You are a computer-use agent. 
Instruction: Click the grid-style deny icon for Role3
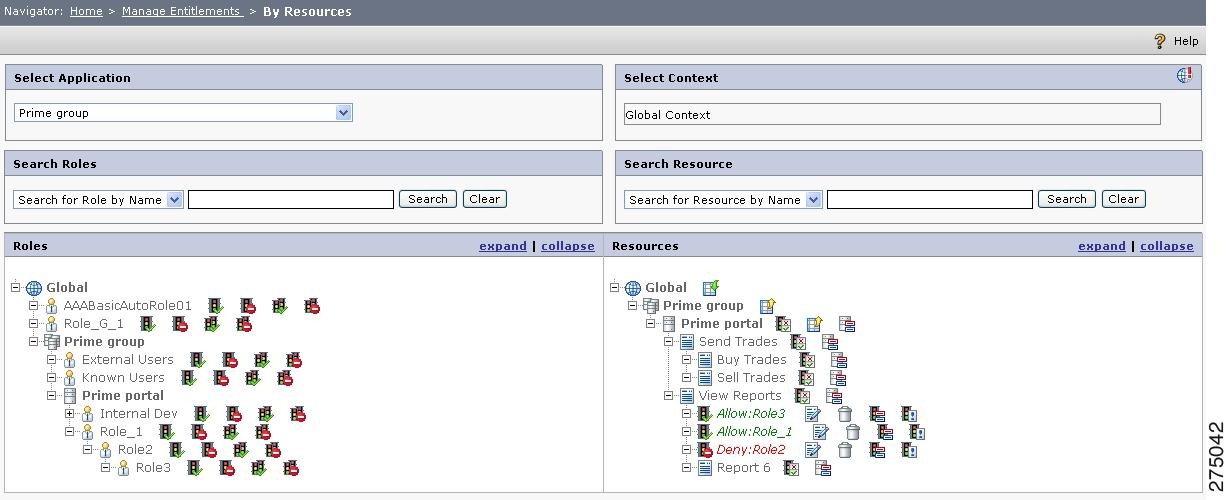[291, 468]
